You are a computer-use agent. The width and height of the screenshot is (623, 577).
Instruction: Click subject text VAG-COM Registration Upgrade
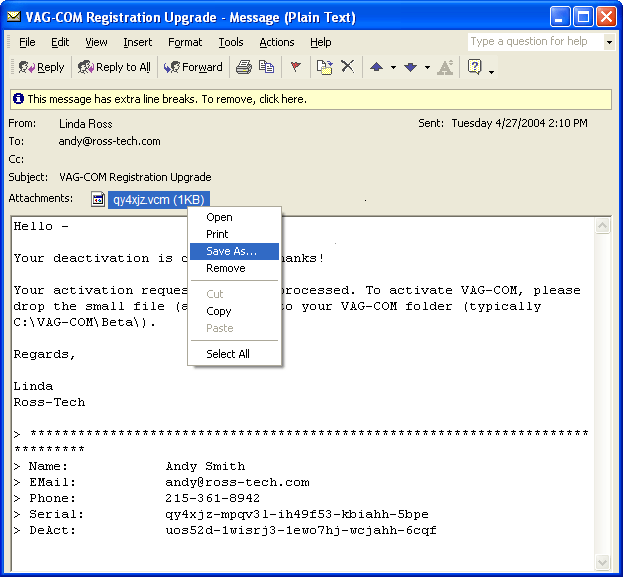point(135,177)
